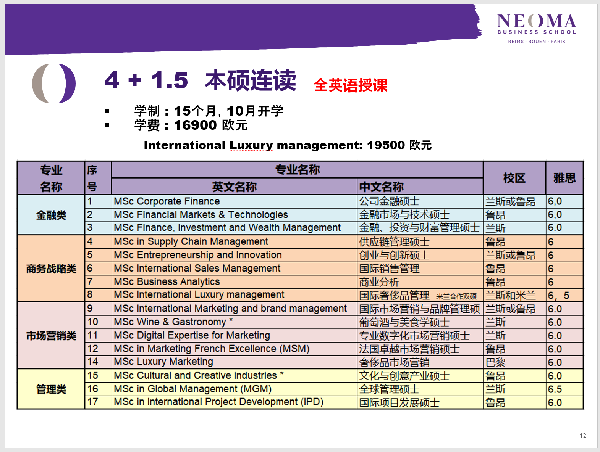Click the '专业名称' merged header cell
Screen dimensions: 600x452
point(297,170)
